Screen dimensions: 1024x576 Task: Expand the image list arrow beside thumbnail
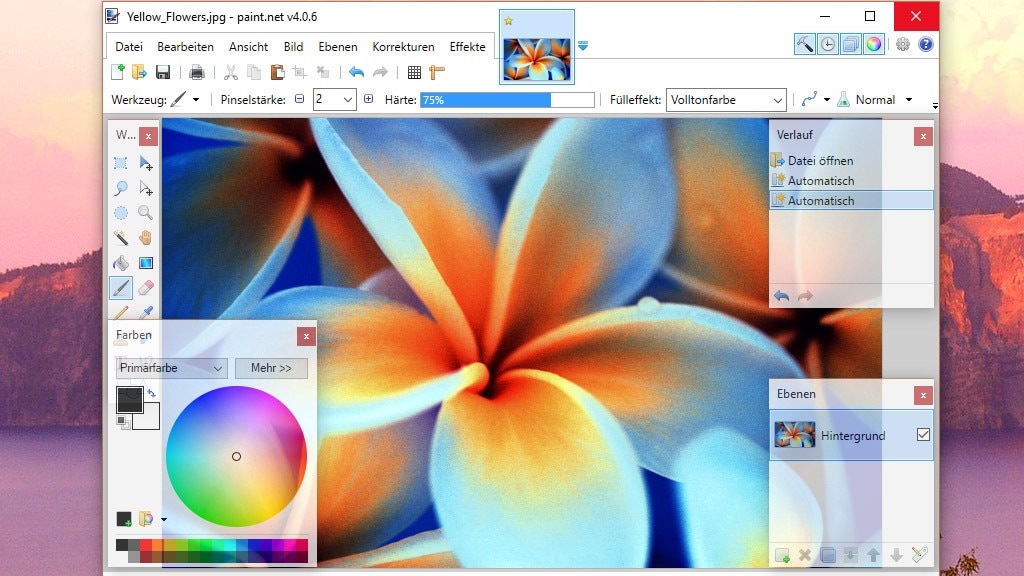(583, 46)
